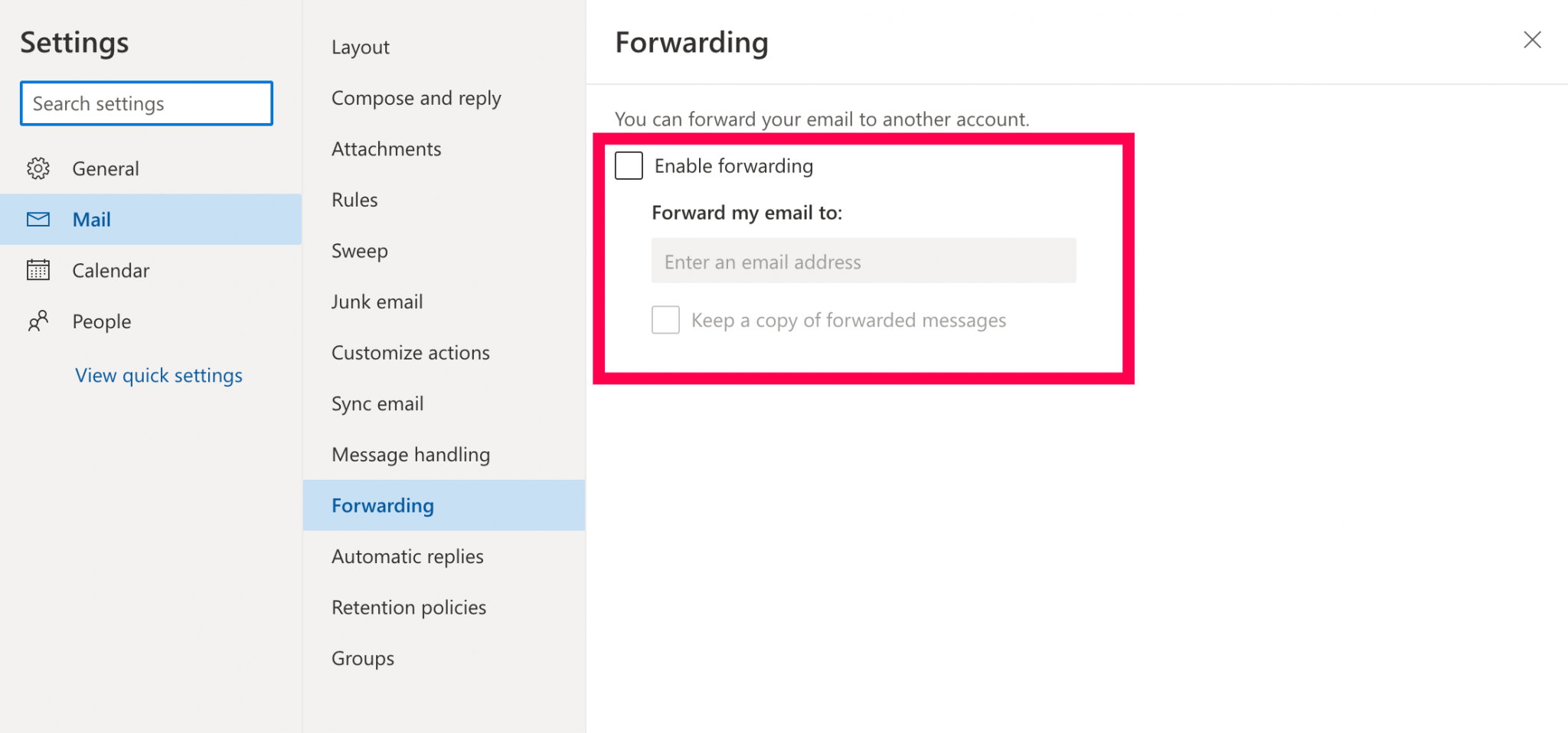The height and width of the screenshot is (733, 1568).
Task: Open Automatic replies settings
Action: click(407, 556)
